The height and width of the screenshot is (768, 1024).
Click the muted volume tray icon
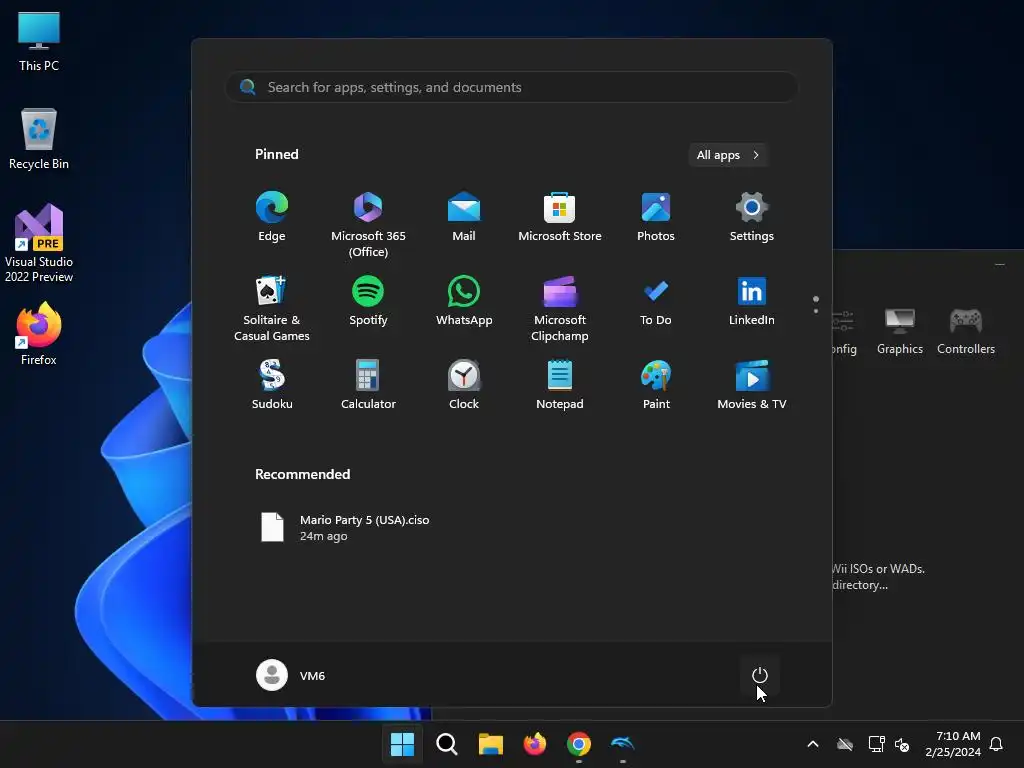coord(902,744)
